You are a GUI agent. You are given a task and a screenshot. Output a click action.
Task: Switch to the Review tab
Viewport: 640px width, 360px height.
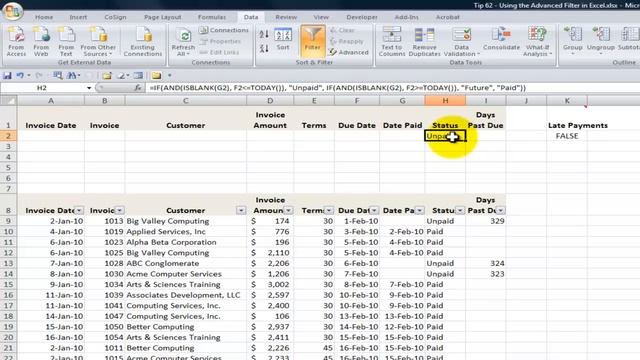(x=286, y=17)
